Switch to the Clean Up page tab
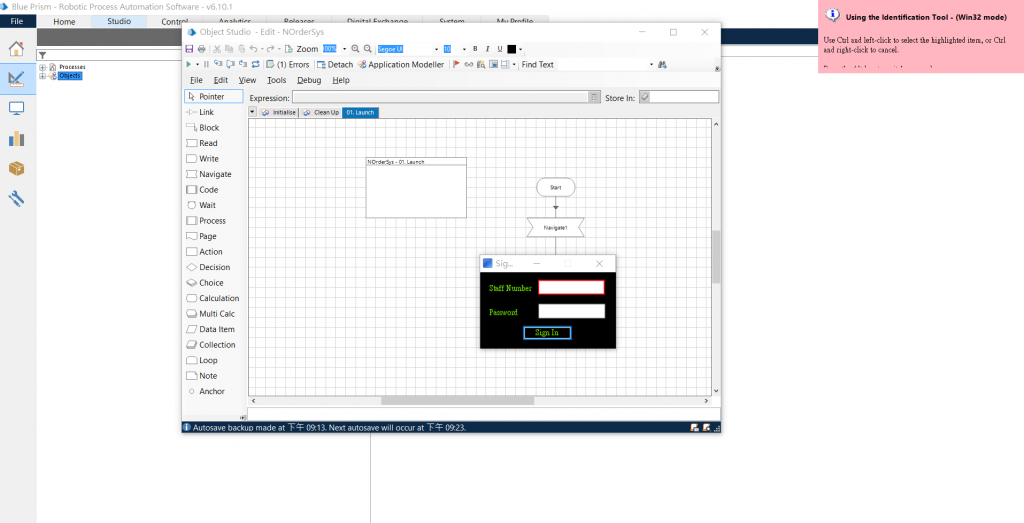The height and width of the screenshot is (523, 1024). point(321,112)
